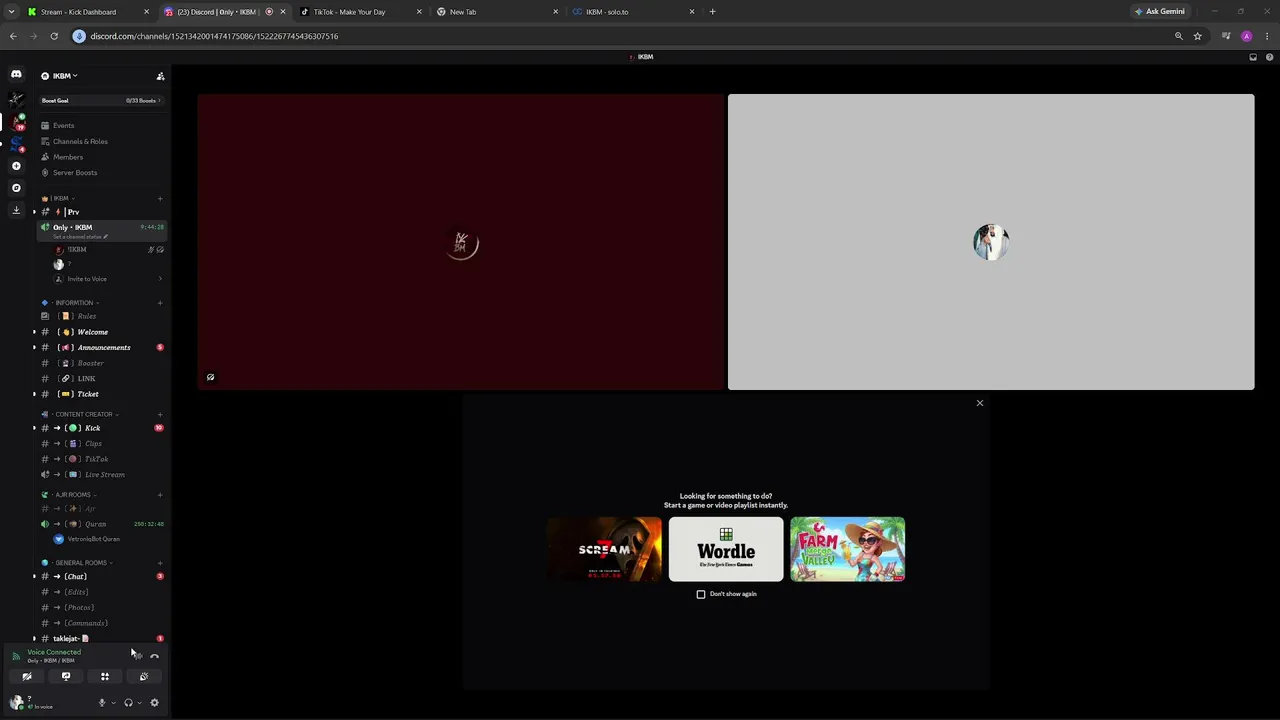Viewport: 1280px width, 720px height.
Task: Open the Announcements channel
Action: pyautogui.click(x=100, y=348)
